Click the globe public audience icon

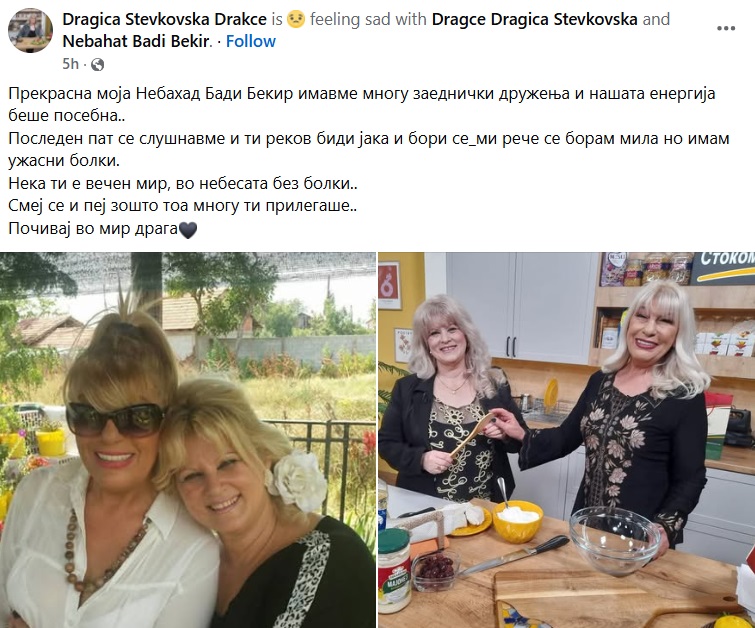point(97,64)
